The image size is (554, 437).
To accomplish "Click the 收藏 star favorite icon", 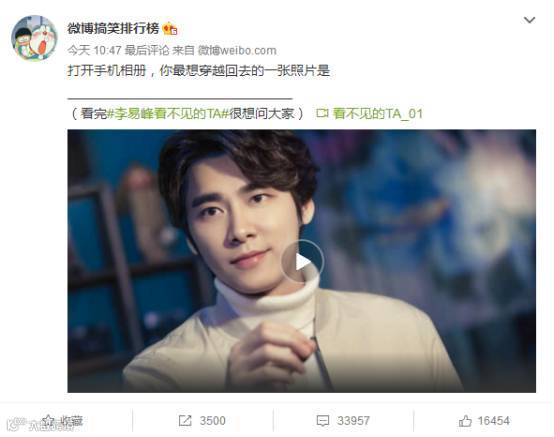I will (48, 421).
